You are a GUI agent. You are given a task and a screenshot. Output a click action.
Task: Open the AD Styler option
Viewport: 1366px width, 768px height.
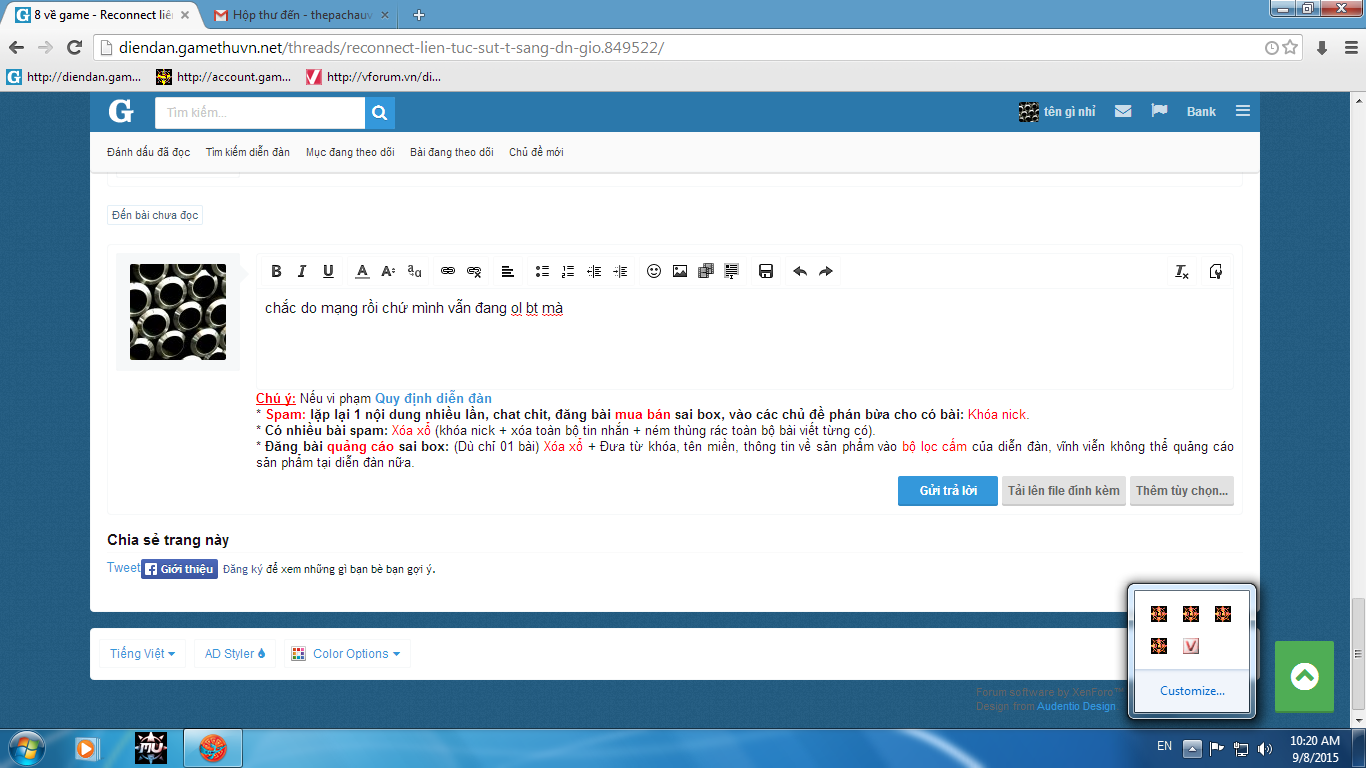[x=235, y=654]
